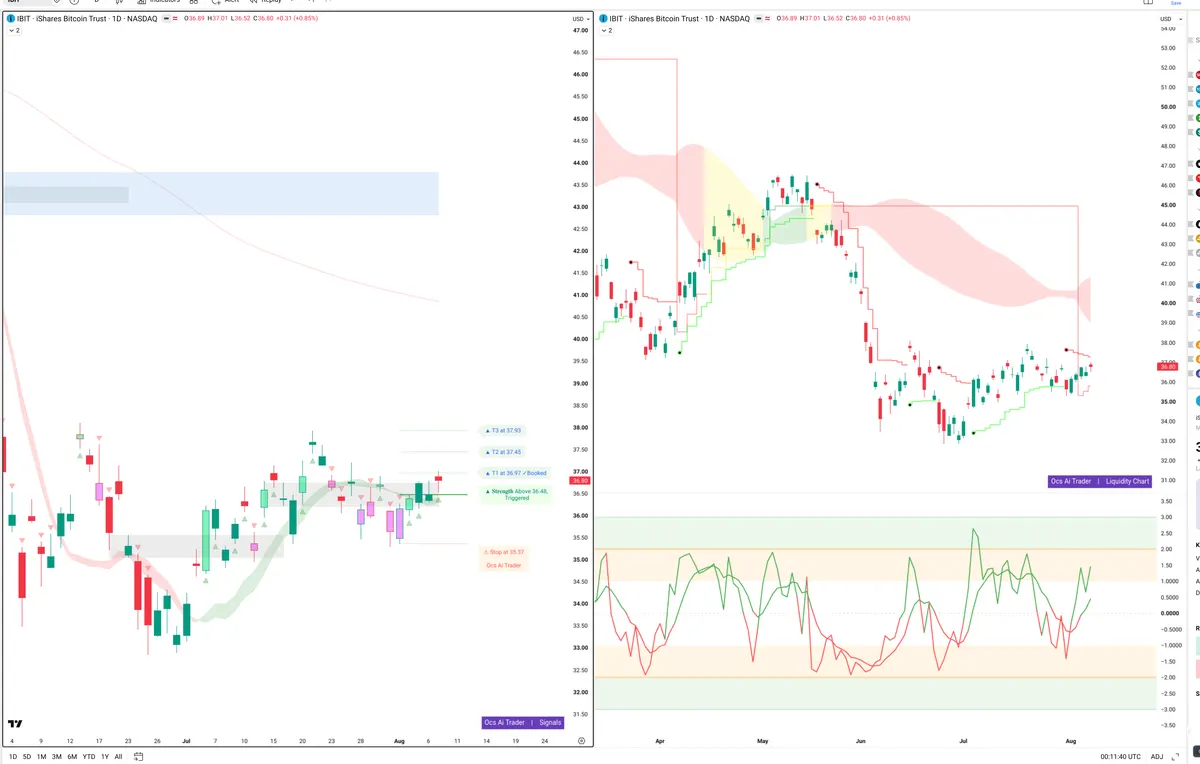Select the Strength Above 36.48 Triggered label
Image resolution: width=1200 pixels, height=764 pixels.
coord(516,494)
